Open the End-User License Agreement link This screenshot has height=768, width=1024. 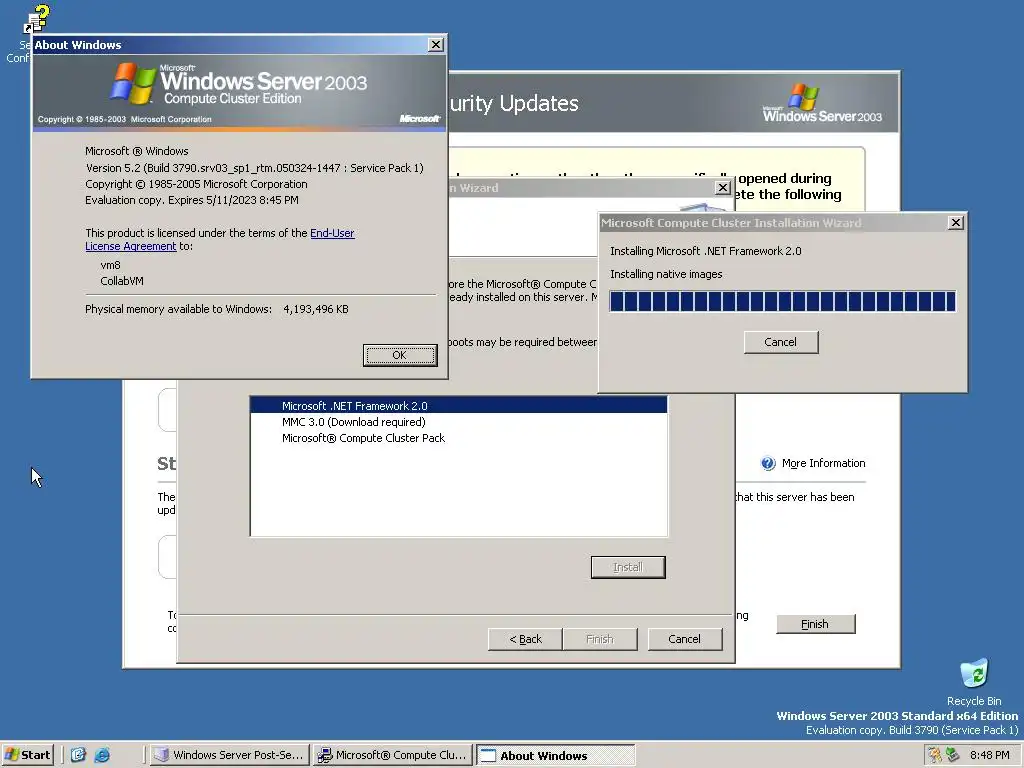332,233
